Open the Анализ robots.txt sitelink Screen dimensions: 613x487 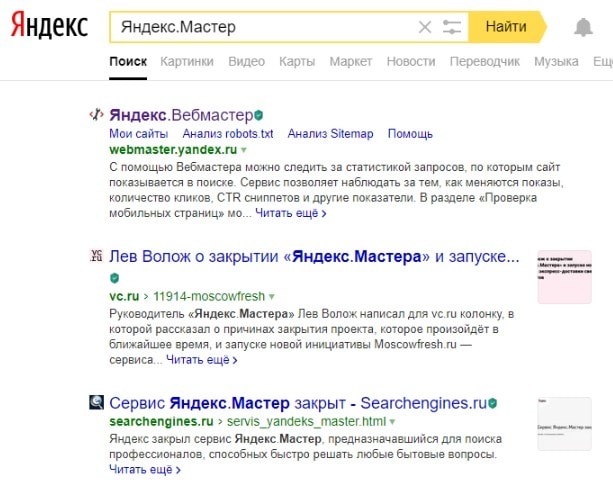point(228,134)
